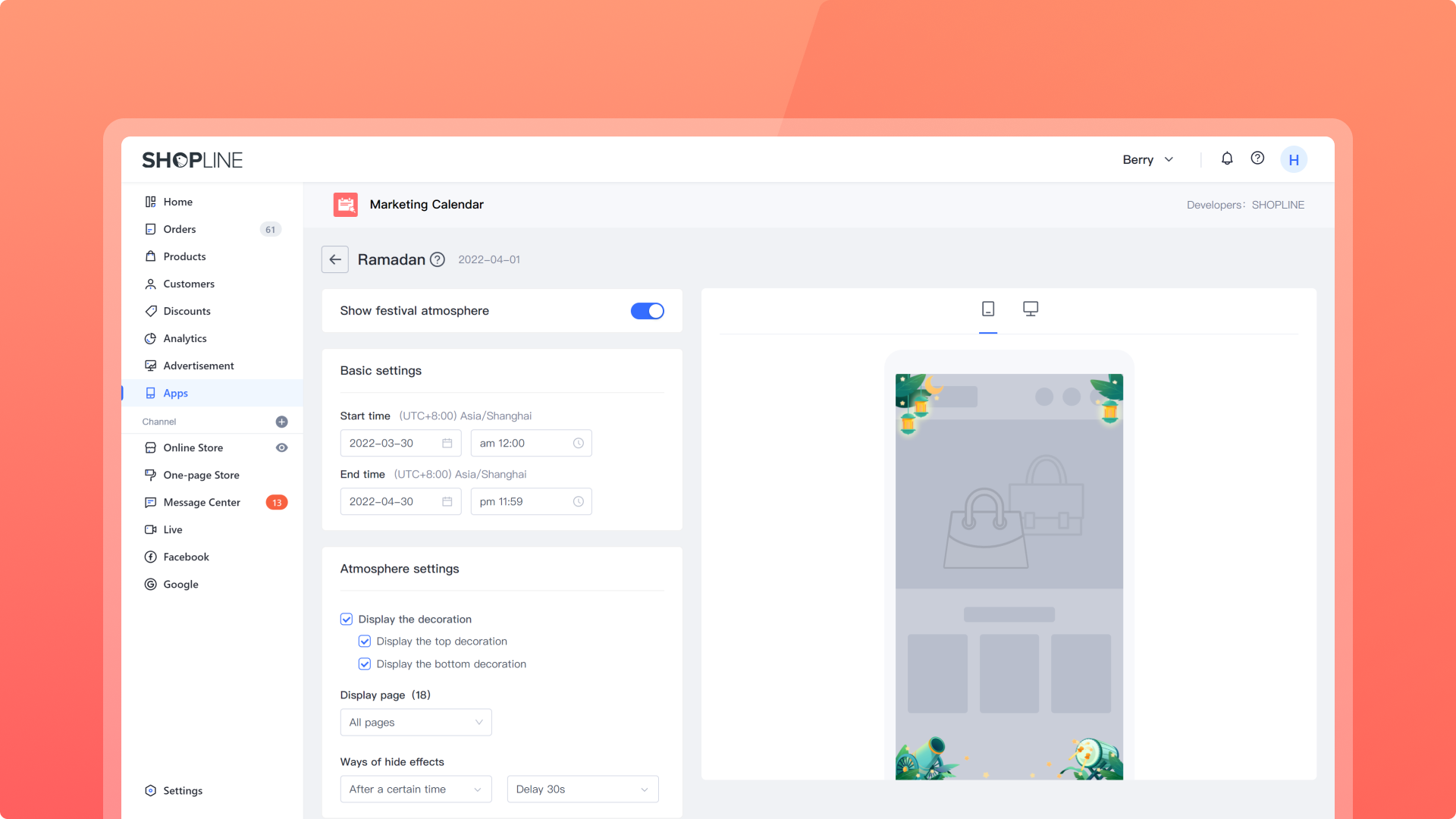The height and width of the screenshot is (819, 1456).
Task: Toggle the Online Store eye visibility
Action: [281, 447]
